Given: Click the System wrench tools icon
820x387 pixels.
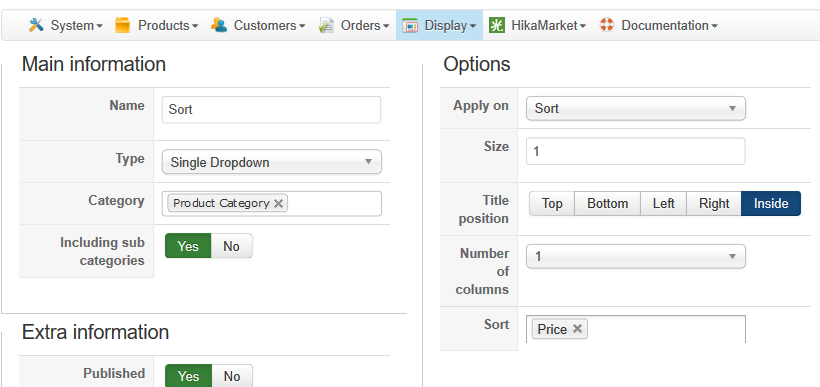Looking at the screenshot, I should (x=36, y=25).
